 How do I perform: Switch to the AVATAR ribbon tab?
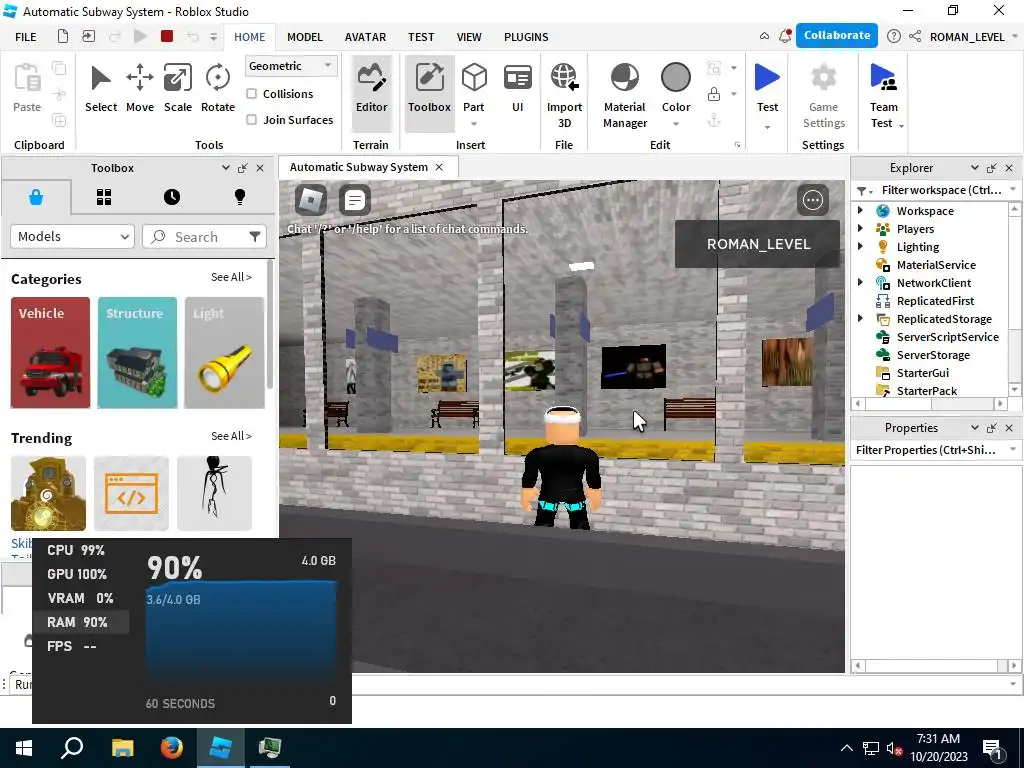(x=365, y=37)
